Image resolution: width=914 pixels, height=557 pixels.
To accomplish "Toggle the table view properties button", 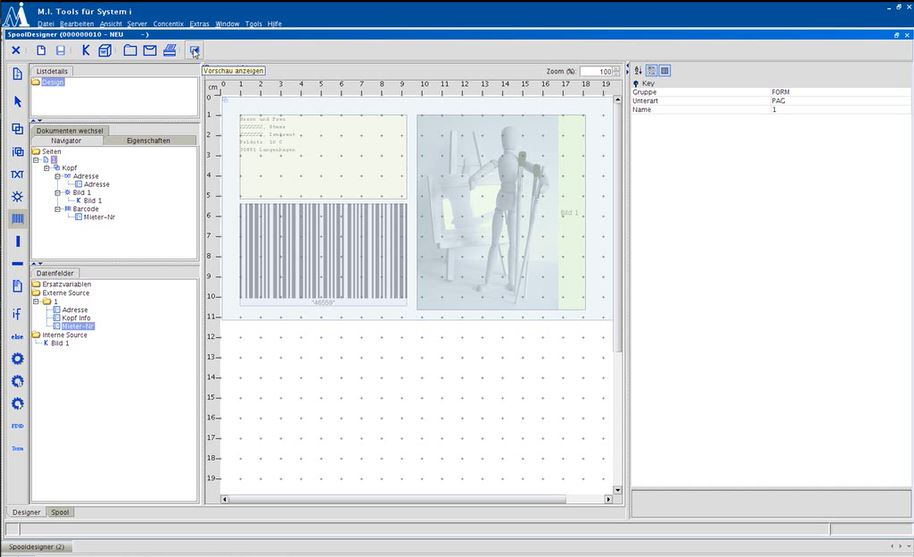I will [665, 70].
